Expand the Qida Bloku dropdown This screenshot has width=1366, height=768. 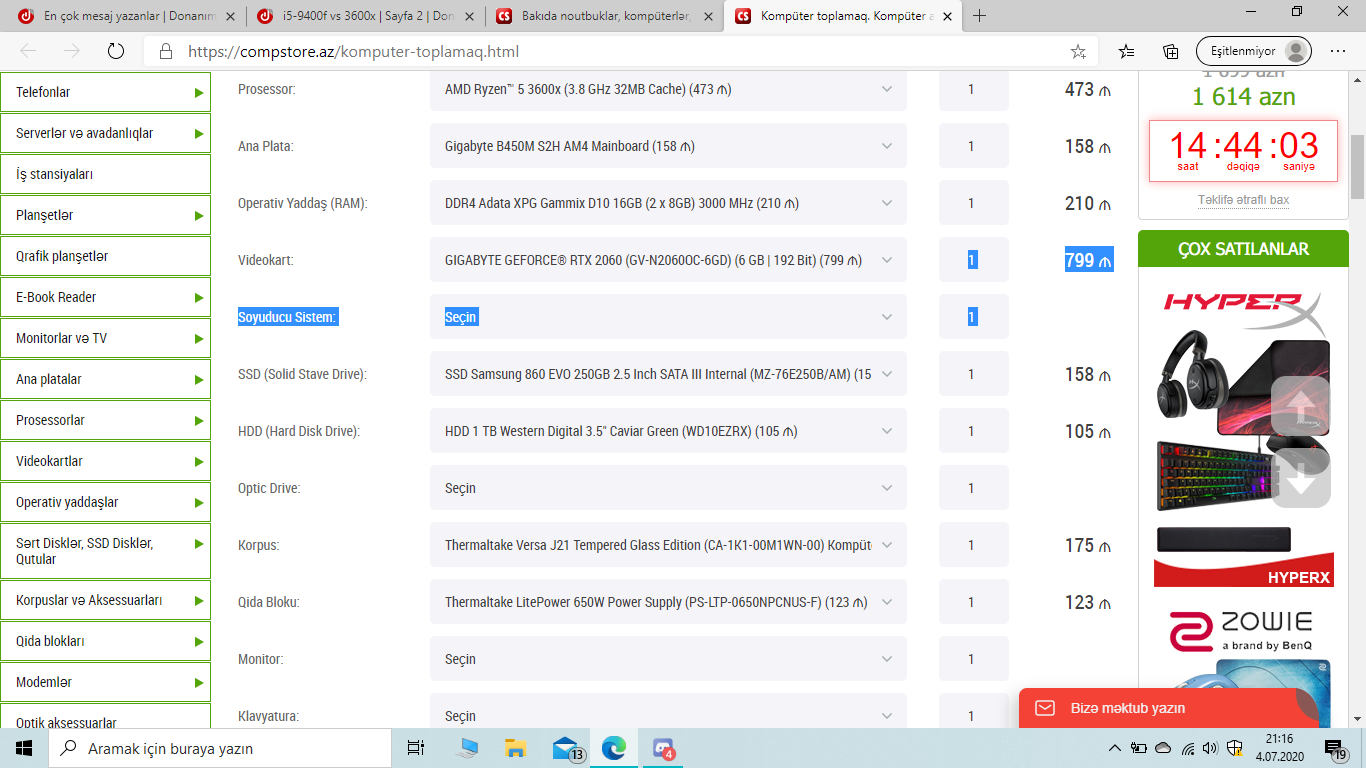point(668,602)
